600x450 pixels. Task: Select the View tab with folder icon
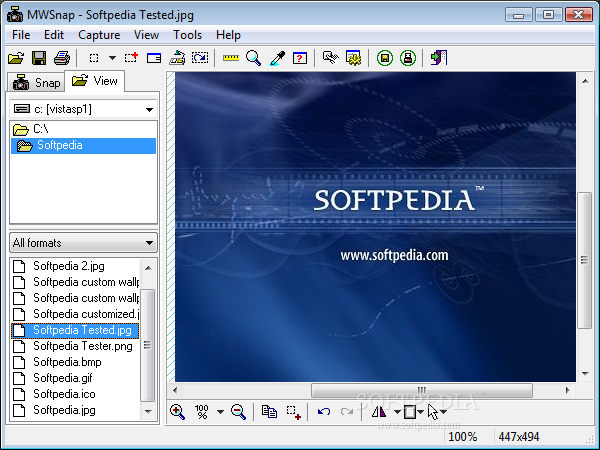[95, 81]
